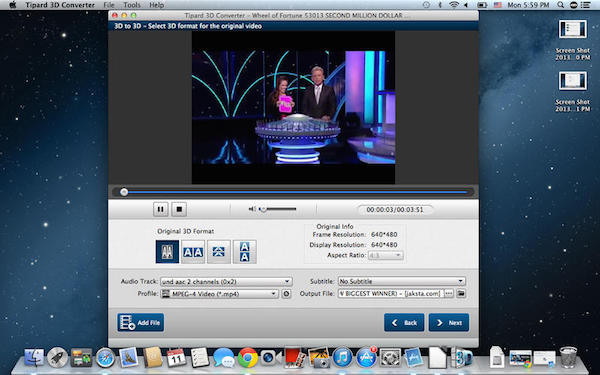Select the first dark highlighted 3D format icon
This screenshot has height=375, width=600.
[167, 252]
